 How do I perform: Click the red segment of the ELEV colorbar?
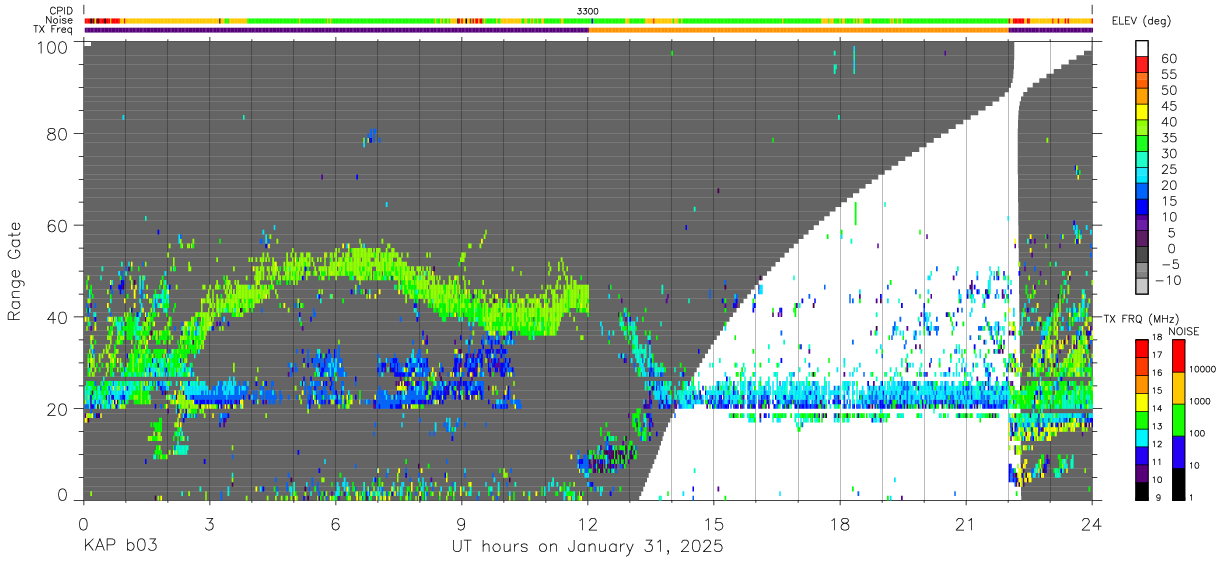click(x=1141, y=64)
